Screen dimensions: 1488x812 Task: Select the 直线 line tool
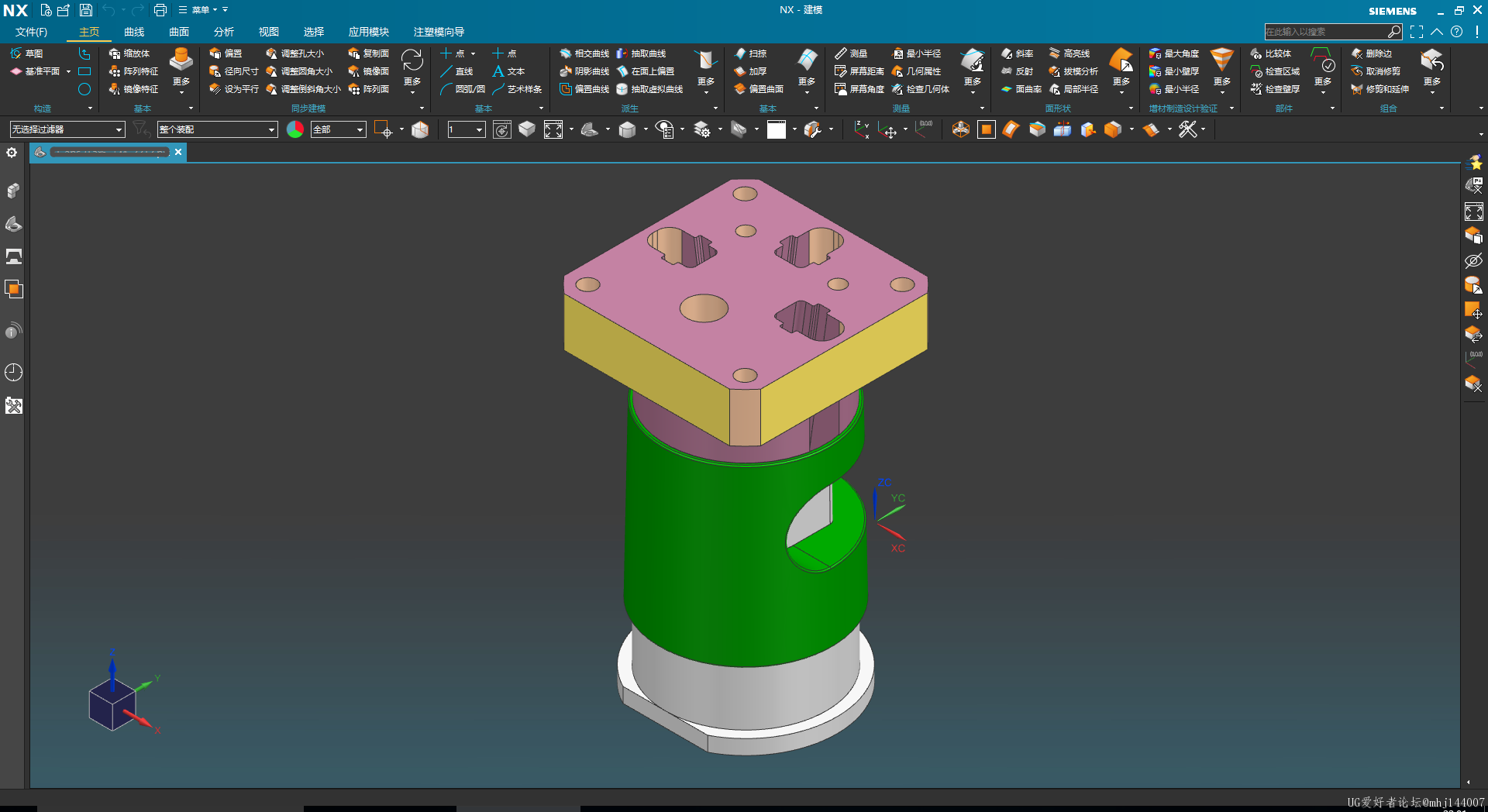pyautogui.click(x=456, y=71)
